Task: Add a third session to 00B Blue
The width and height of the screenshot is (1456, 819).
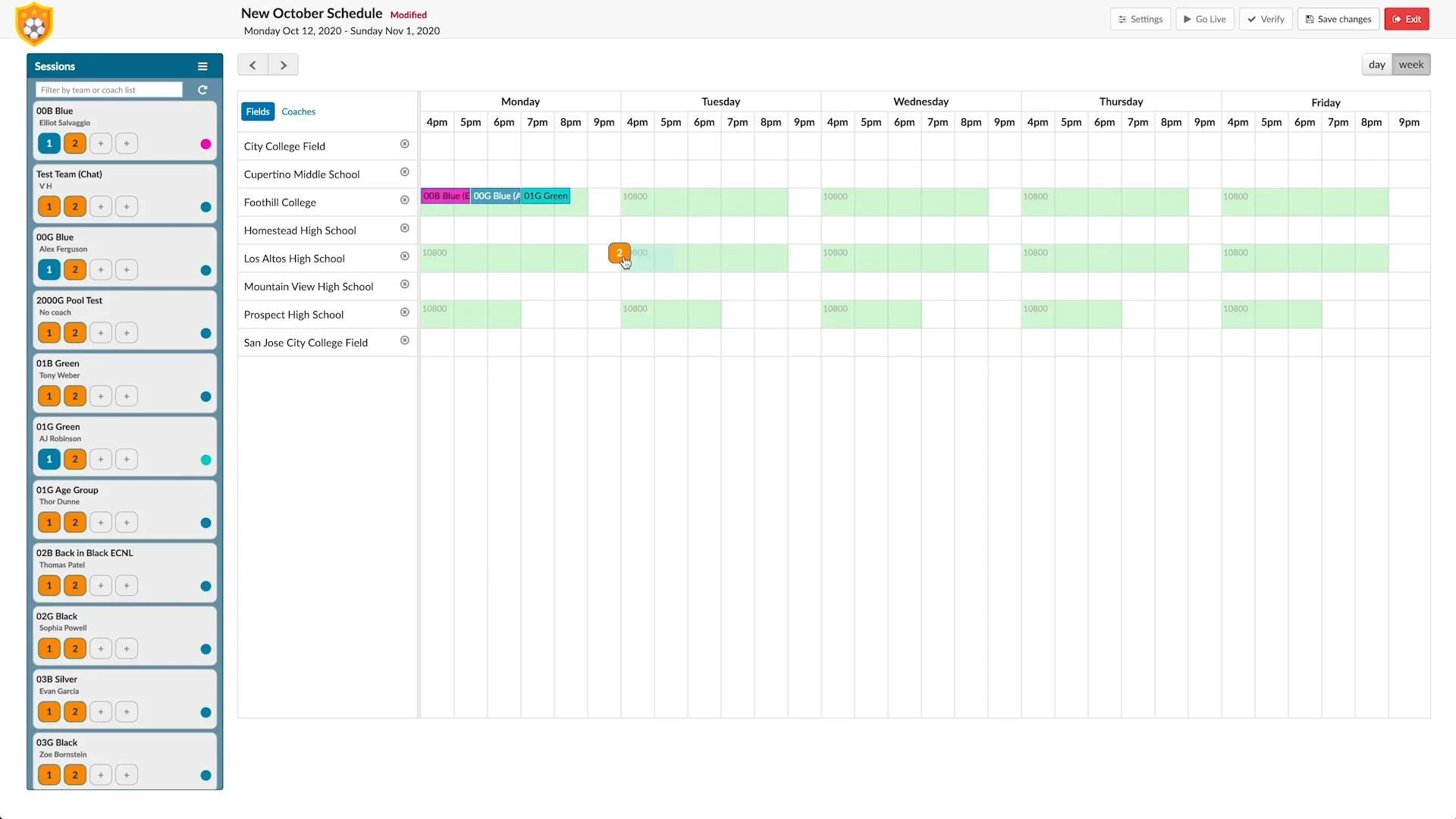Action: (x=101, y=143)
